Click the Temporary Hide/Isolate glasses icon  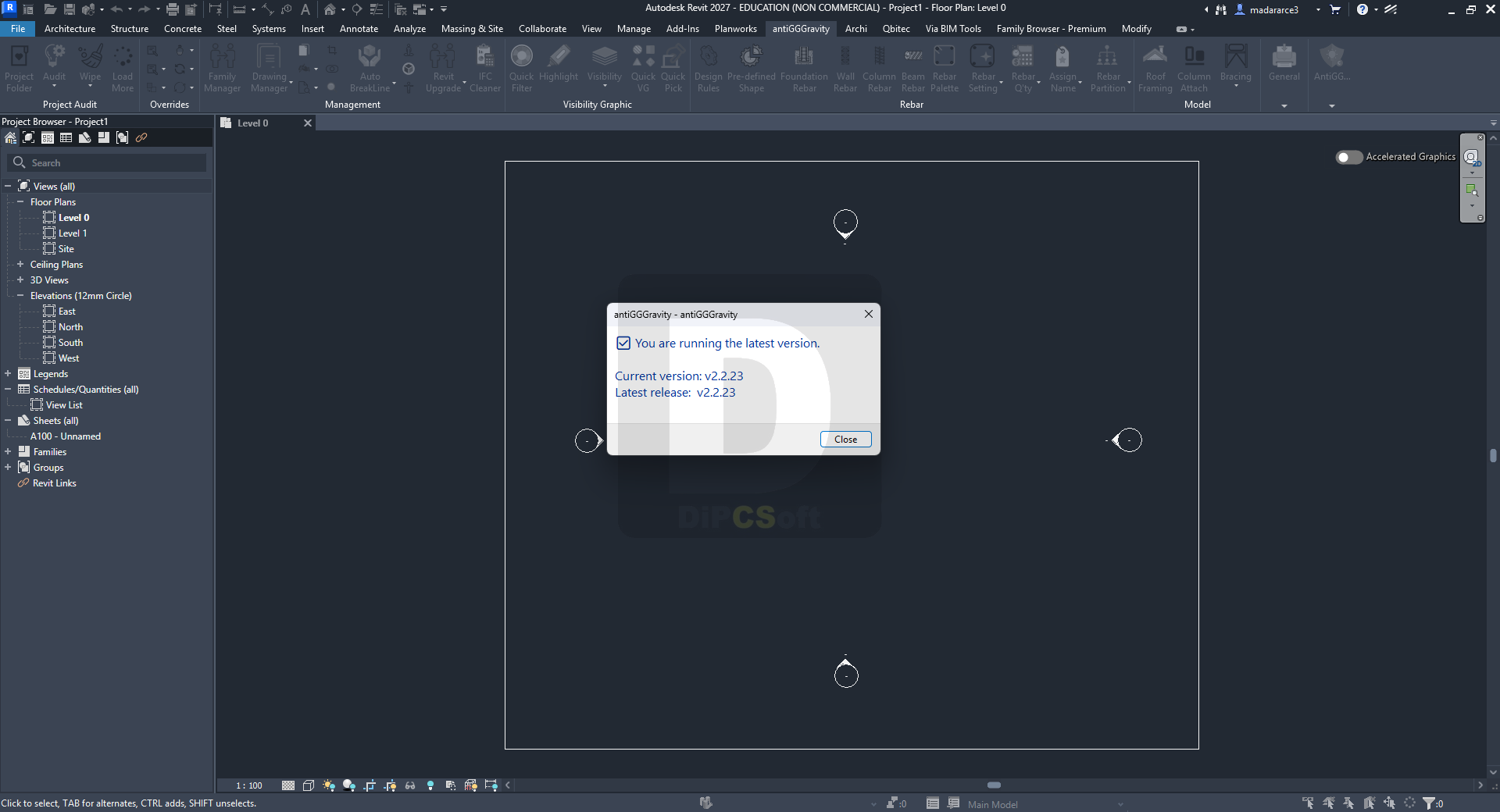410,785
